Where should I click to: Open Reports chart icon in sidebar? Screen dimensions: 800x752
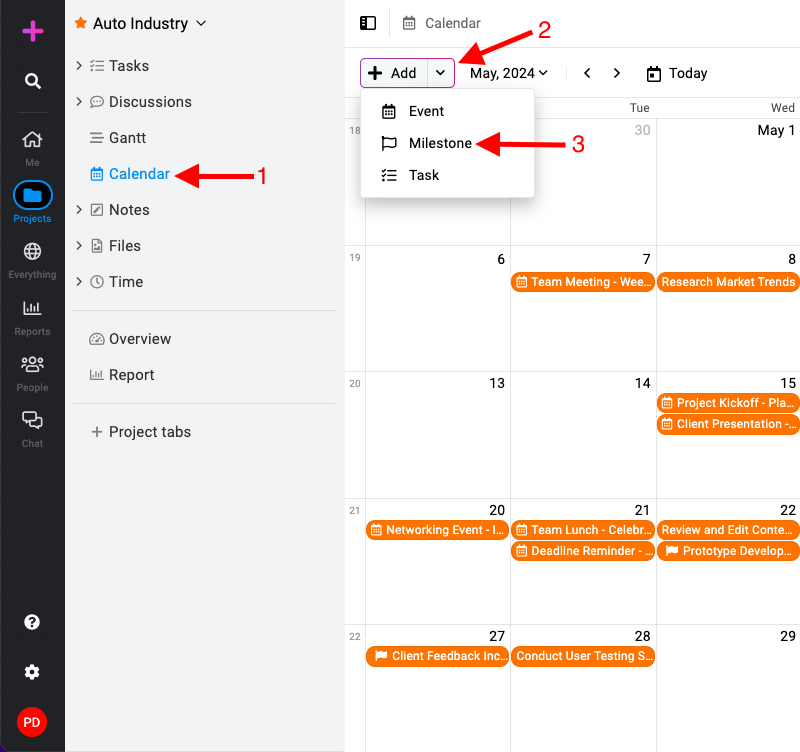click(x=32, y=308)
